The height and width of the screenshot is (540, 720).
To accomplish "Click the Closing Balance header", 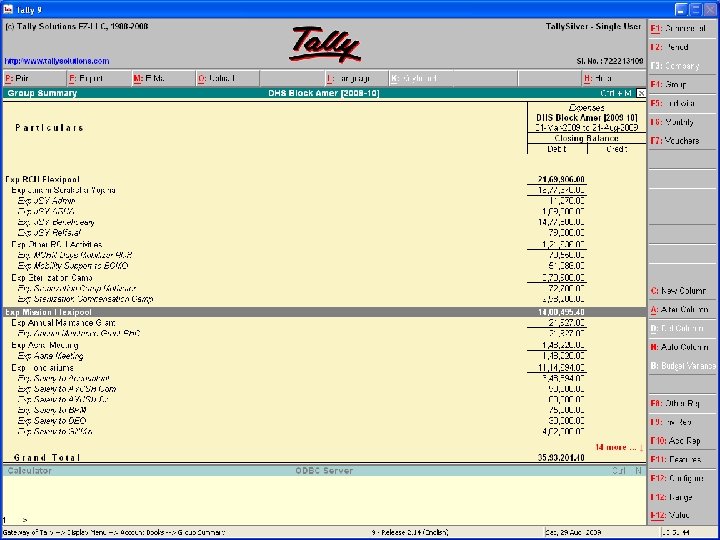I will 586,138.
